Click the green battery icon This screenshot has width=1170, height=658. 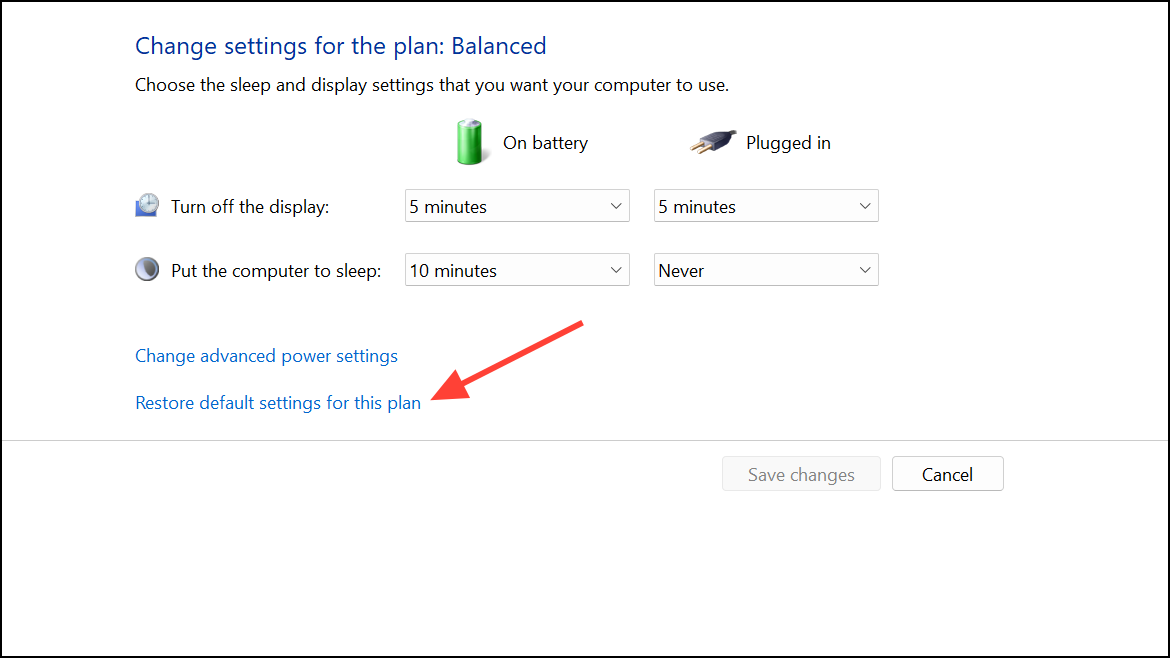point(469,142)
